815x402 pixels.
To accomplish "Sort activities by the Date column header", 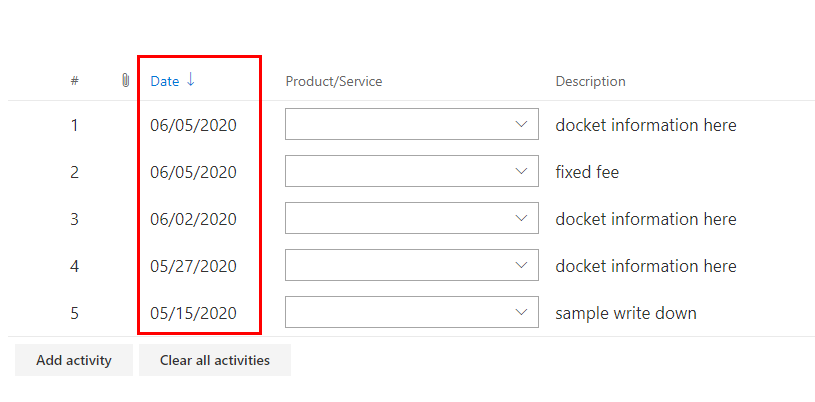I will [165, 81].
